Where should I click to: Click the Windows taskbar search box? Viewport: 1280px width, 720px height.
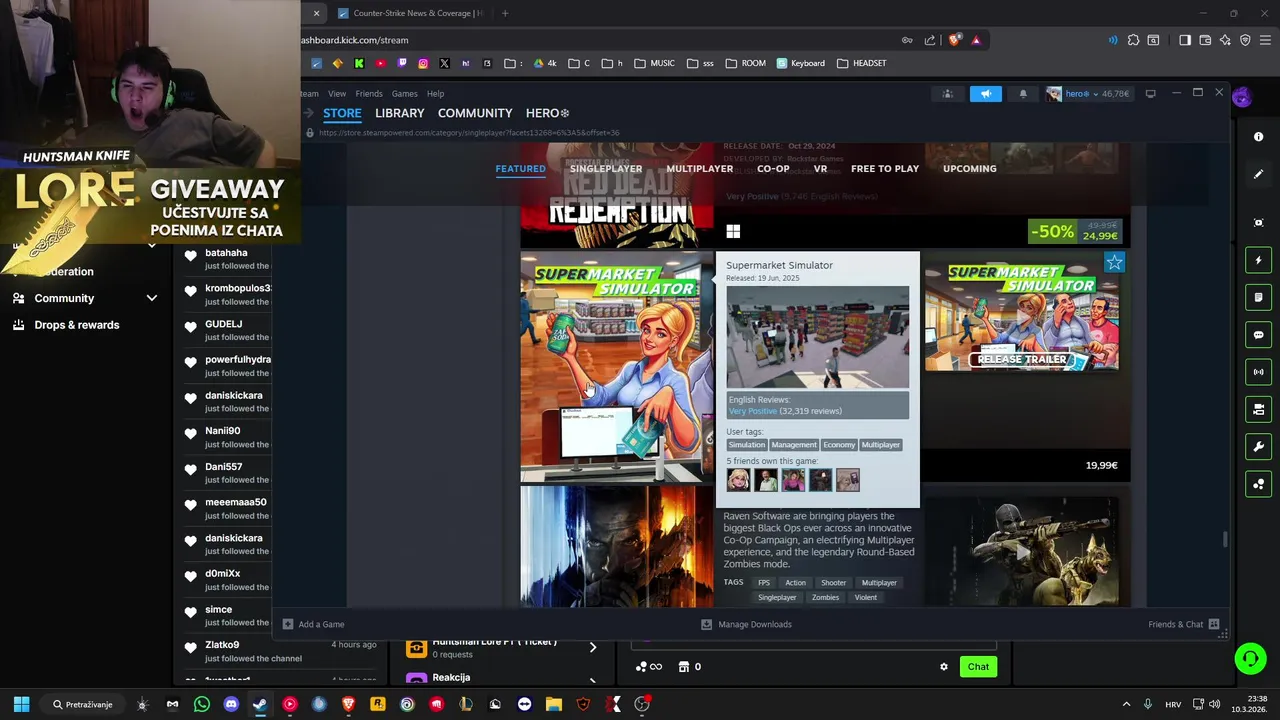click(x=84, y=704)
